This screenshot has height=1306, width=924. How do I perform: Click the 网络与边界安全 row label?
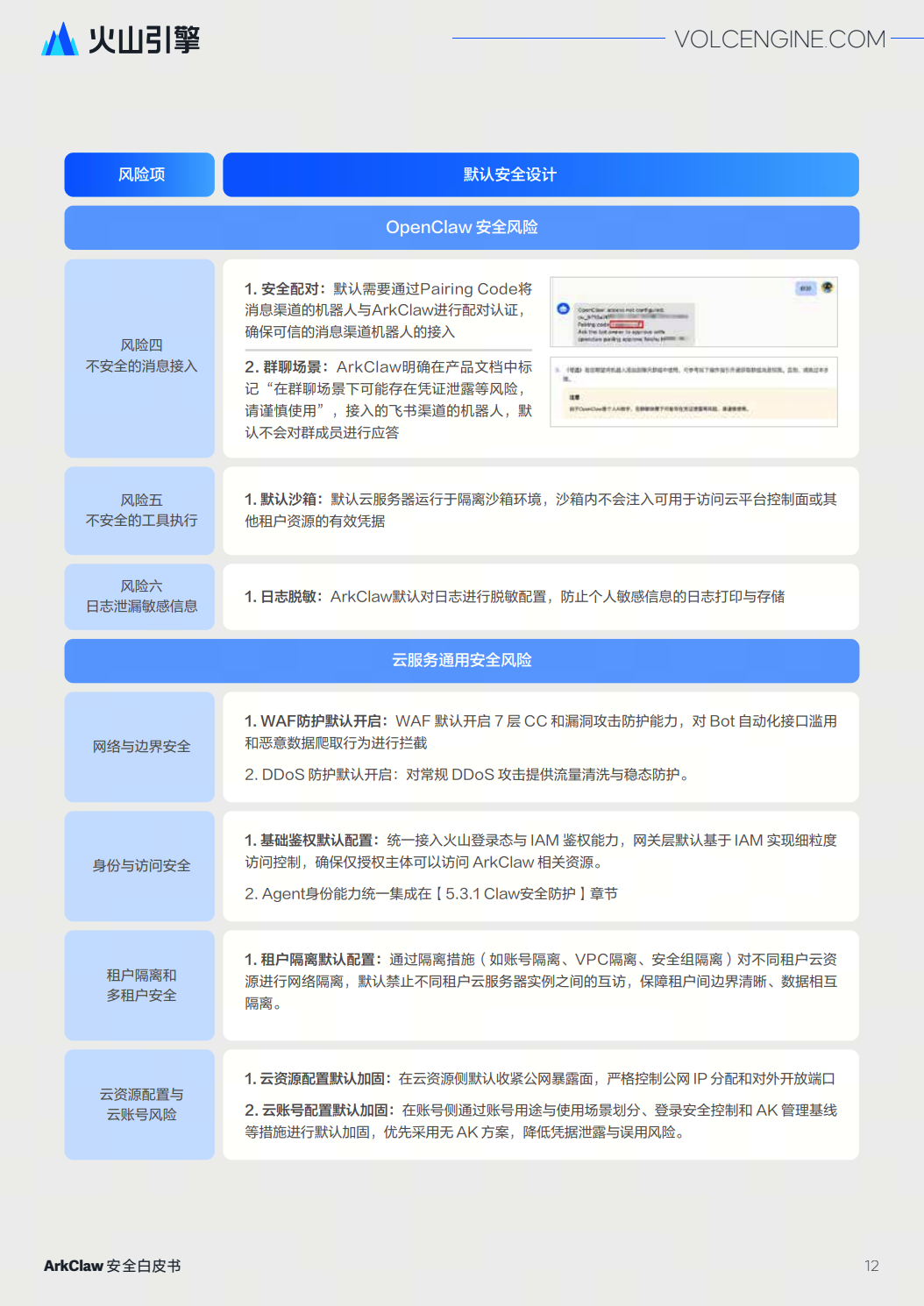coord(139,747)
